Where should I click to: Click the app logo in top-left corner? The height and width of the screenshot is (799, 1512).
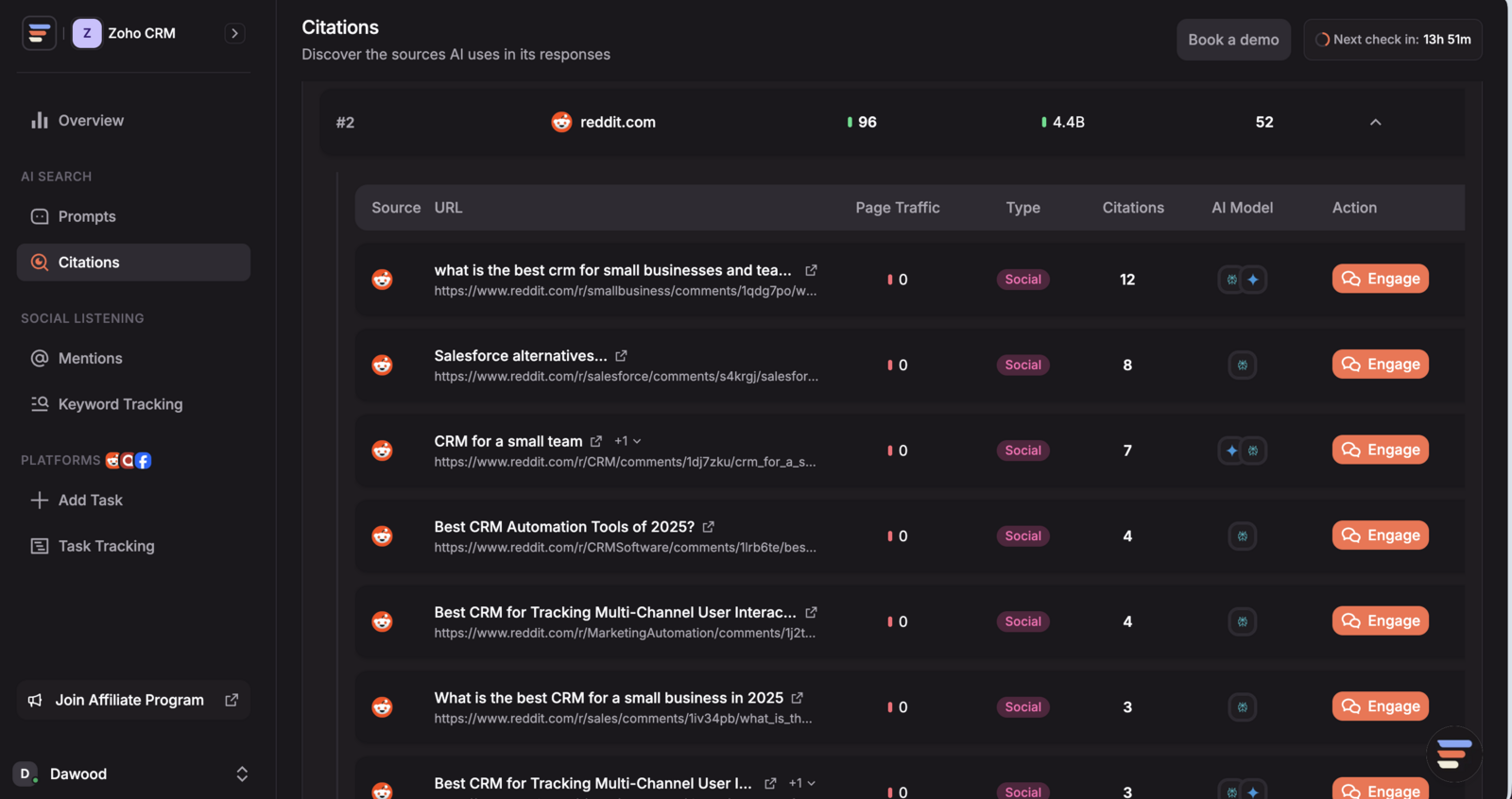tap(39, 33)
